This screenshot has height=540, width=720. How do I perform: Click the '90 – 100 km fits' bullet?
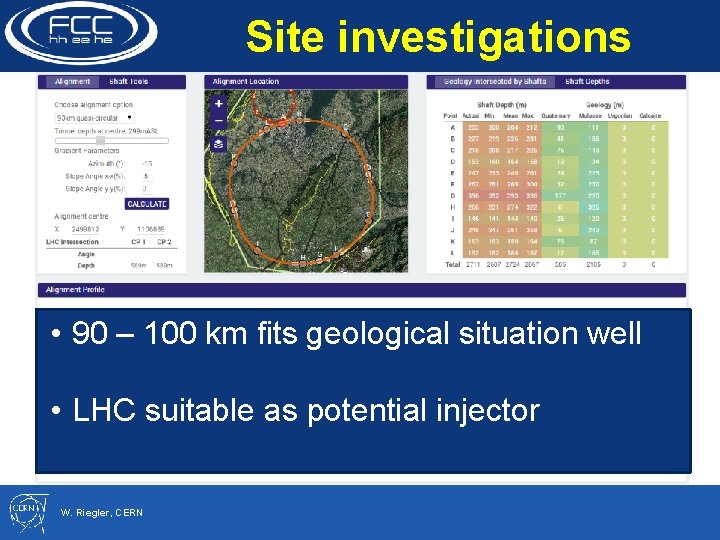pyautogui.click(x=356, y=332)
